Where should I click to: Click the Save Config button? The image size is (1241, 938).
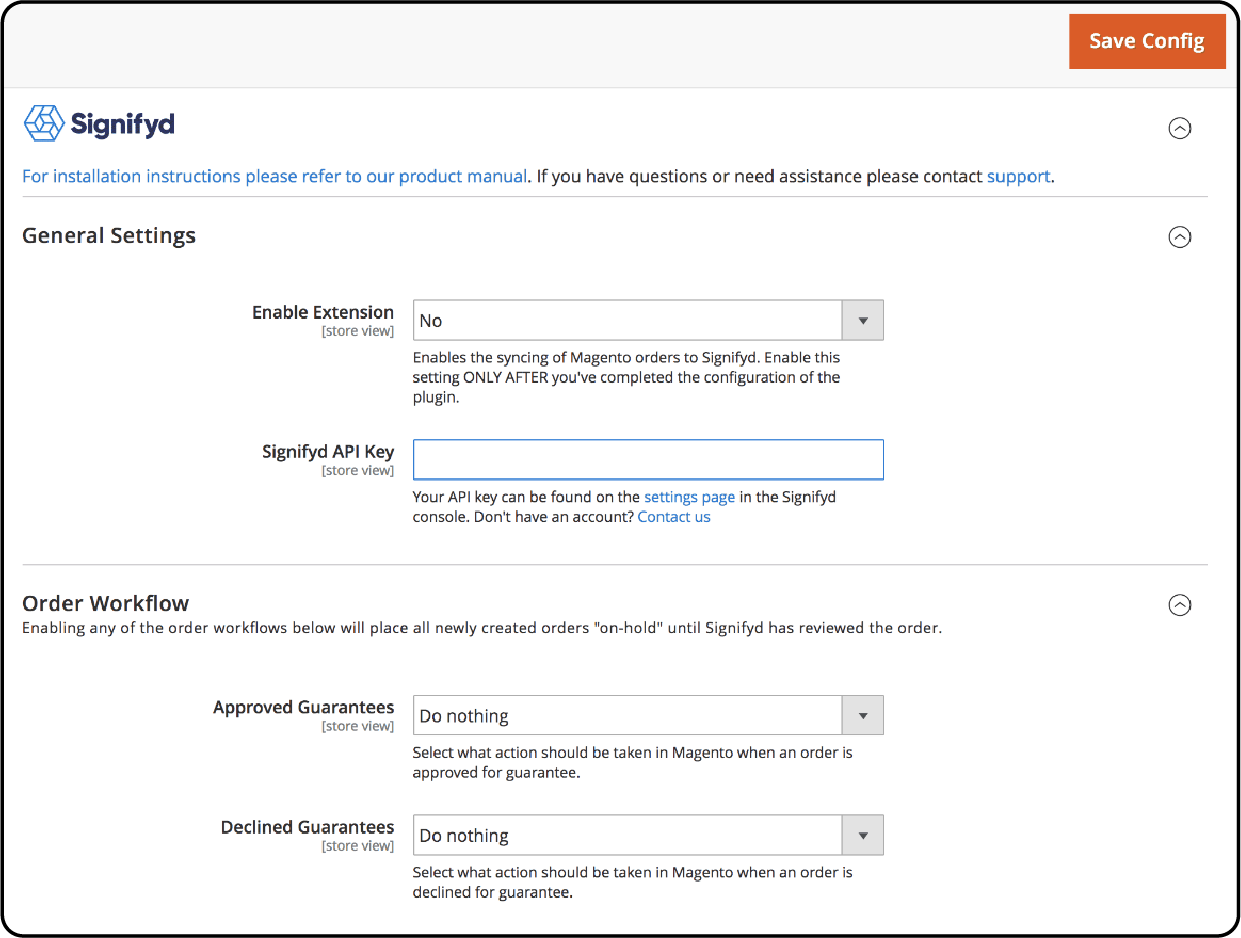pos(1147,41)
